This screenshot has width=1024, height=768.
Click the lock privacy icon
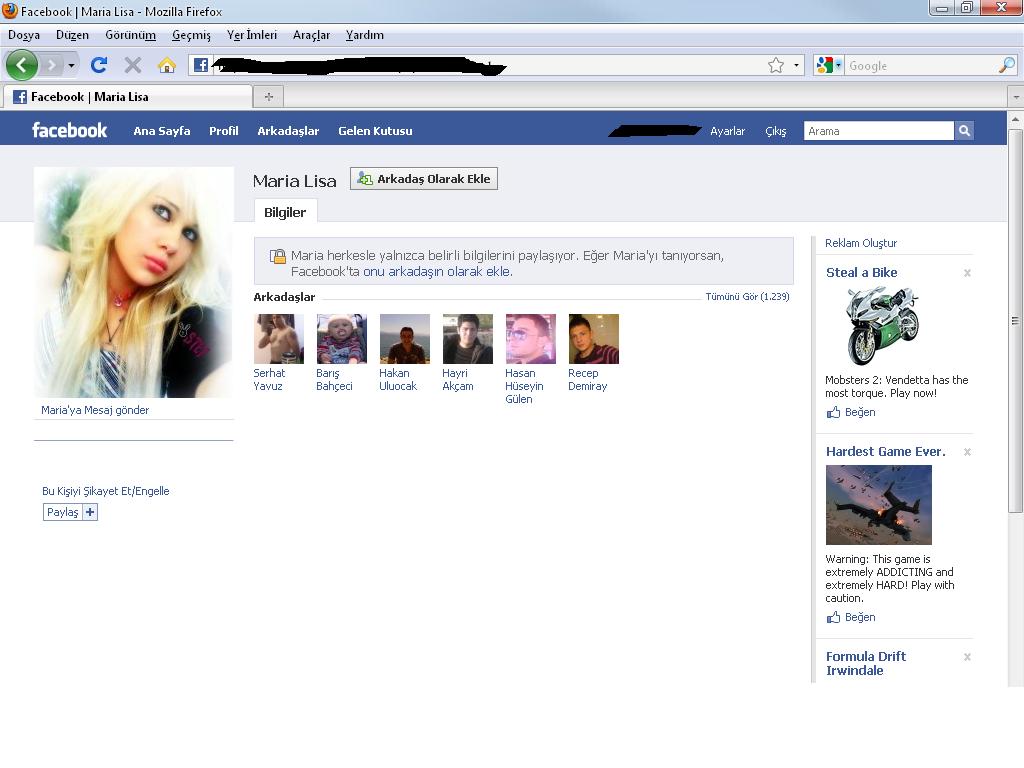278,256
